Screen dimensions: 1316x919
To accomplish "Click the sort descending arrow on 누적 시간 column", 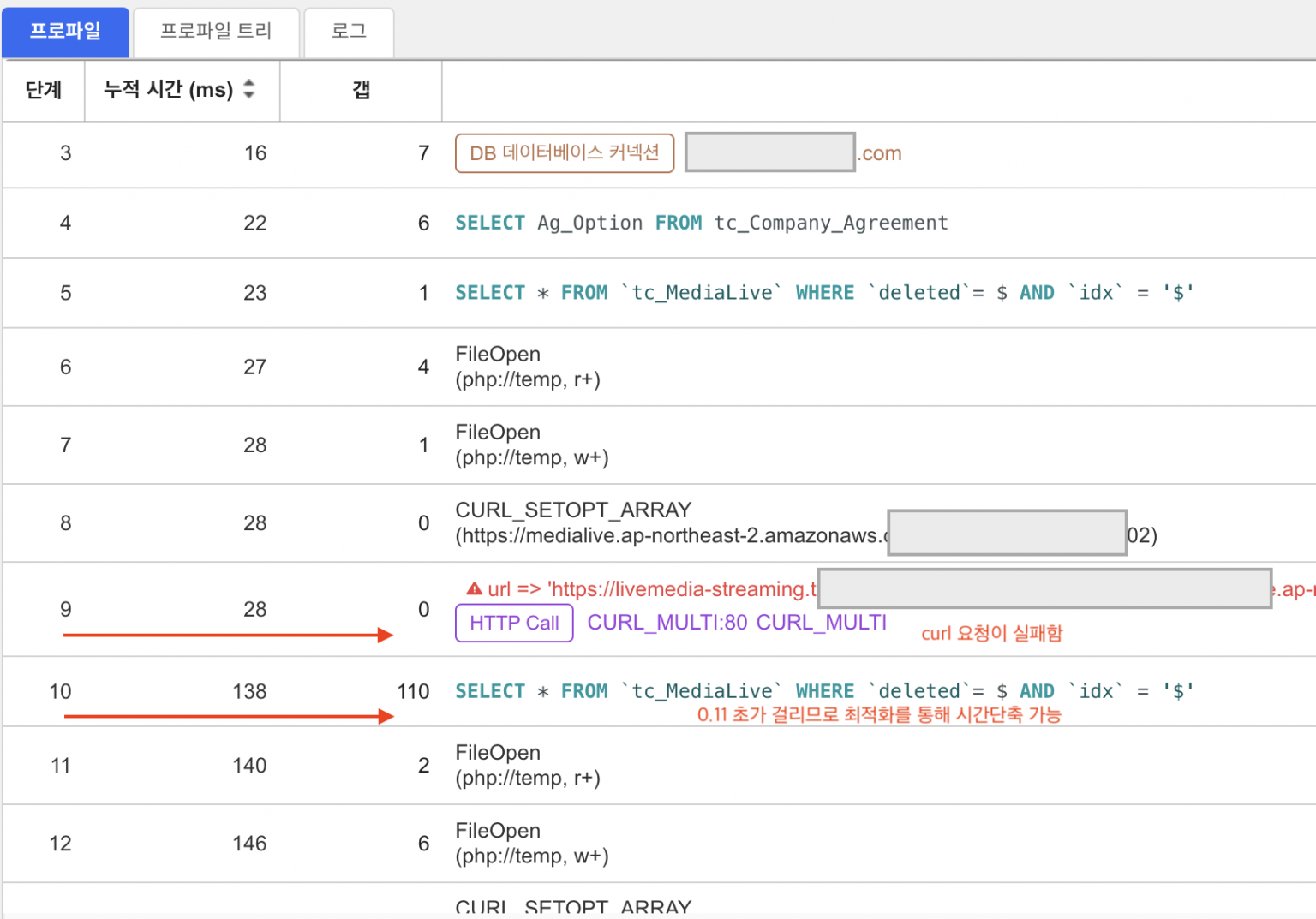I will pyautogui.click(x=248, y=97).
